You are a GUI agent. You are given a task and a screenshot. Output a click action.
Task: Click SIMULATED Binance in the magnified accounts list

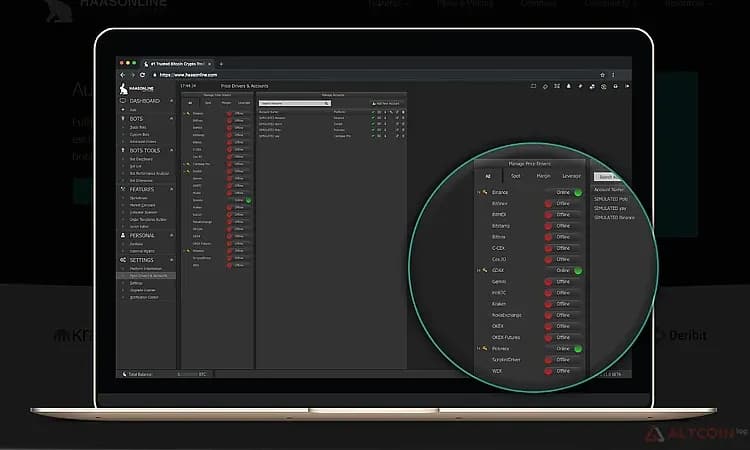pos(614,218)
